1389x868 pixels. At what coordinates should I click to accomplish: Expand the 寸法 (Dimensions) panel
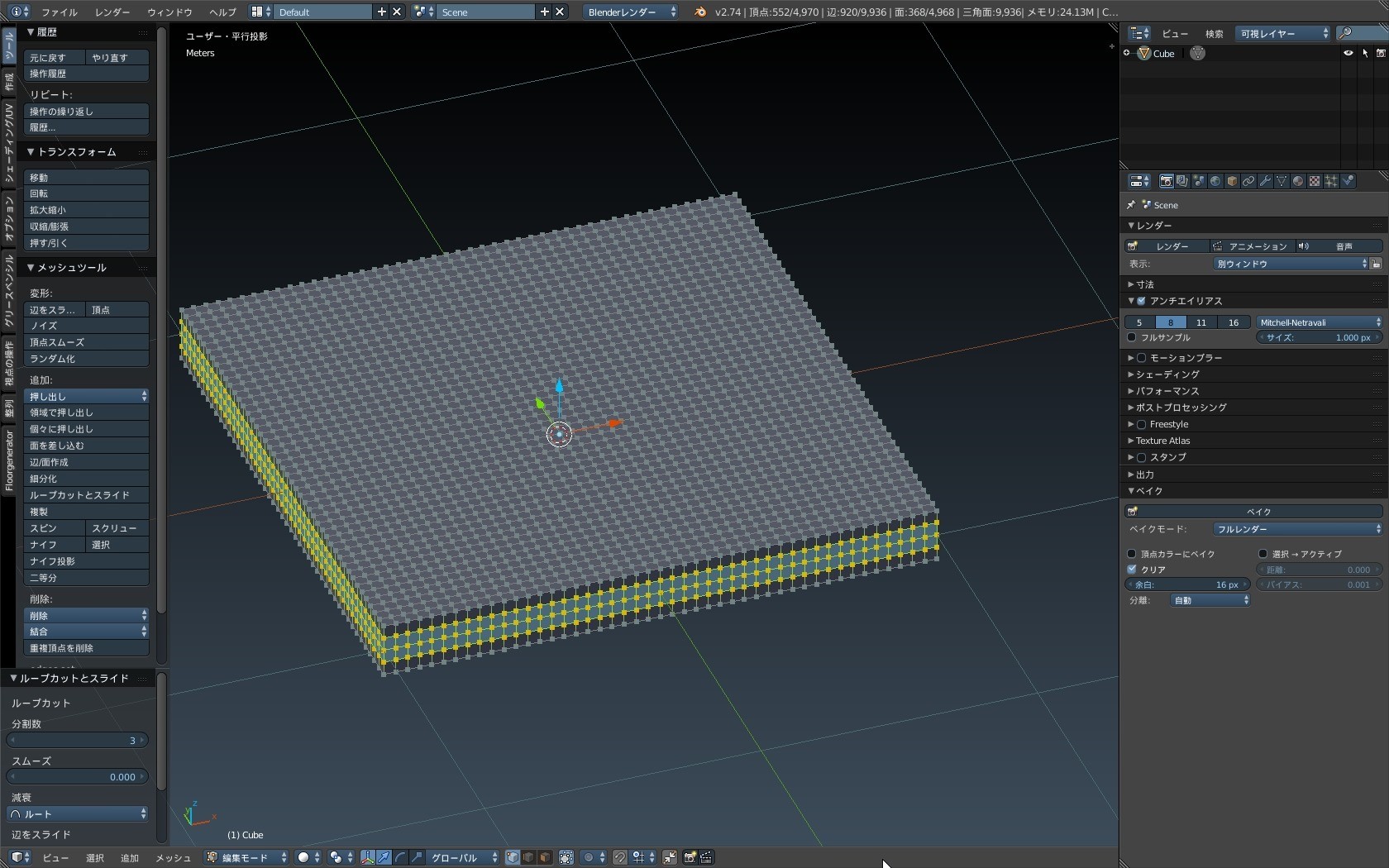[x=1145, y=284]
